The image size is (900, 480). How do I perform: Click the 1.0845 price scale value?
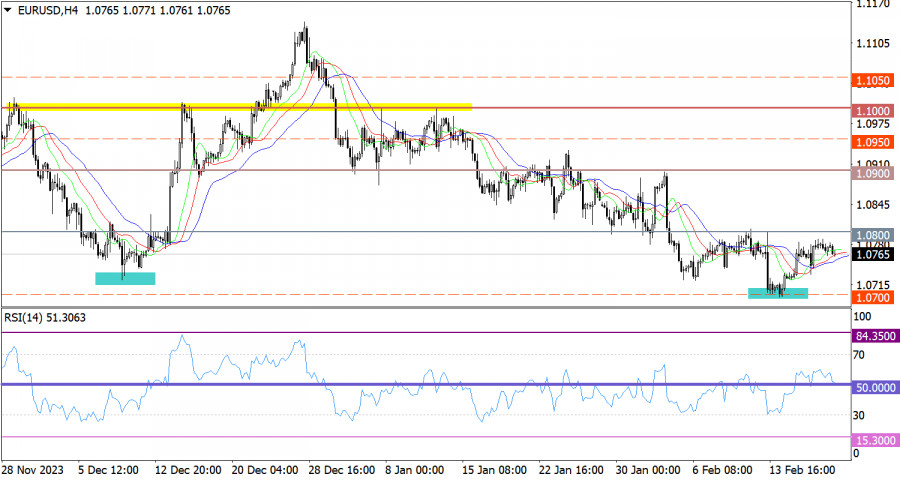click(873, 205)
